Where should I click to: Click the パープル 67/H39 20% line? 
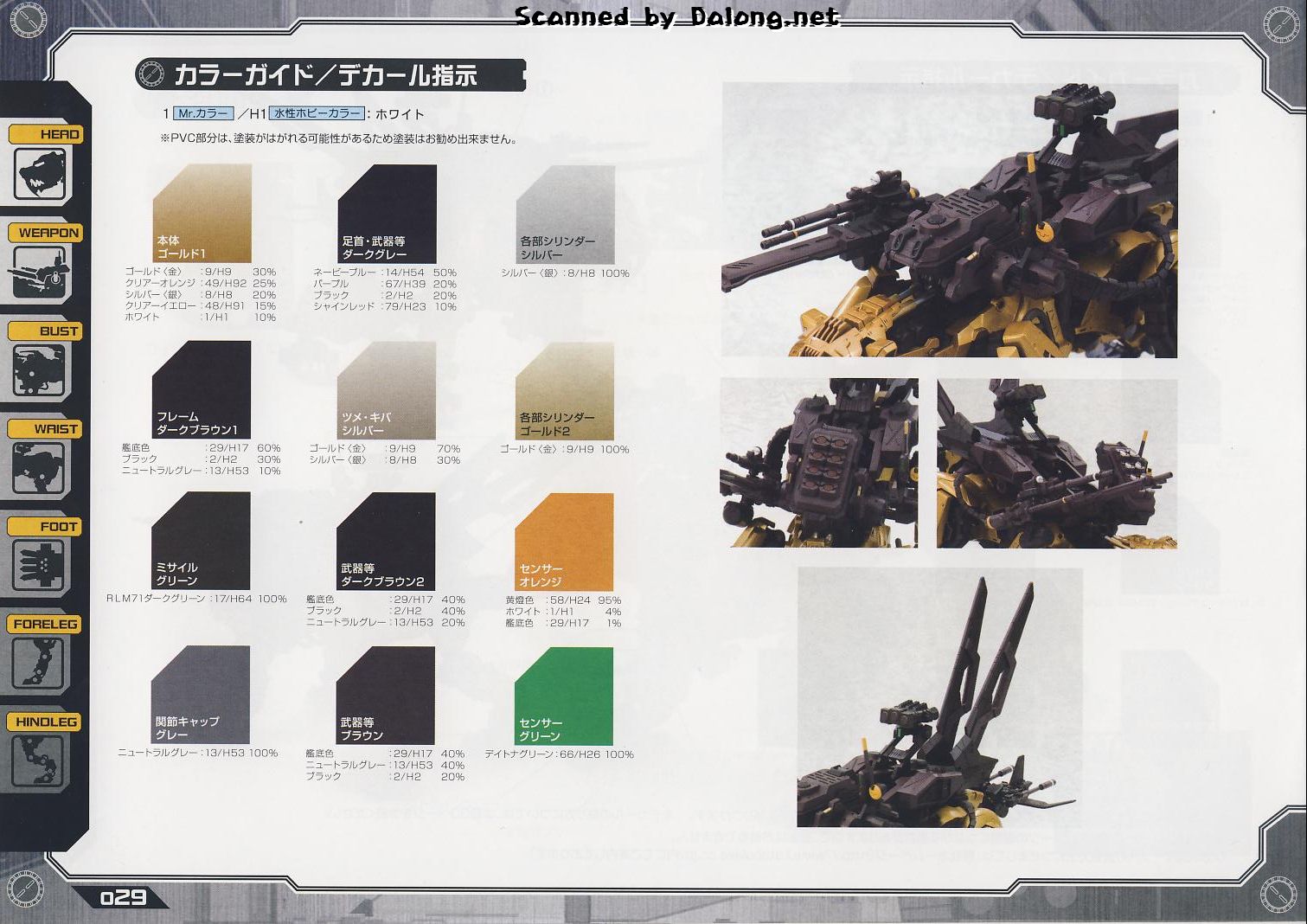click(385, 284)
